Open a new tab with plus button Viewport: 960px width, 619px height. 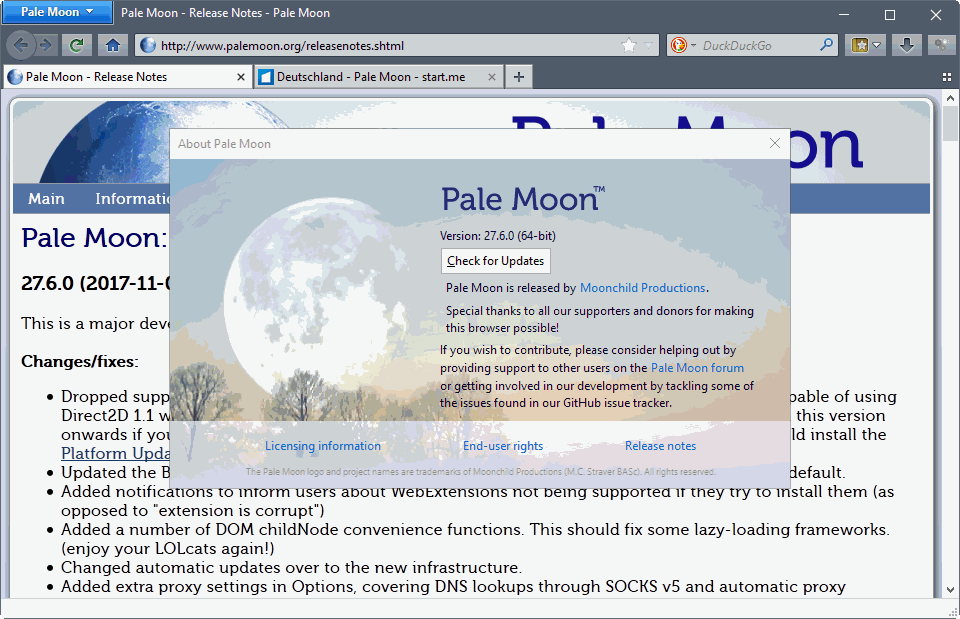click(x=519, y=77)
